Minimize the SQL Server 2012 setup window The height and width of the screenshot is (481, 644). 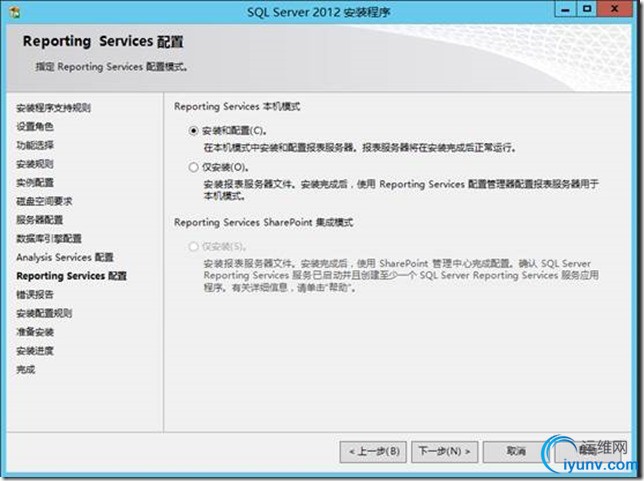(566, 9)
